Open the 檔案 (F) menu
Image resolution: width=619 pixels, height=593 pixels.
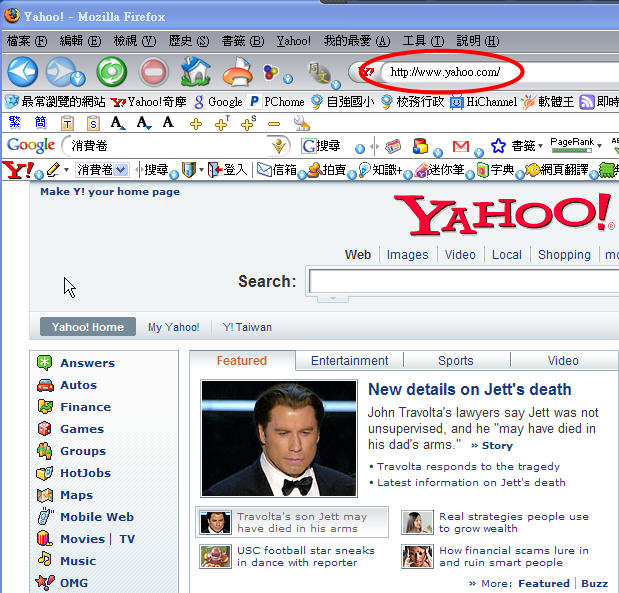coord(27,41)
